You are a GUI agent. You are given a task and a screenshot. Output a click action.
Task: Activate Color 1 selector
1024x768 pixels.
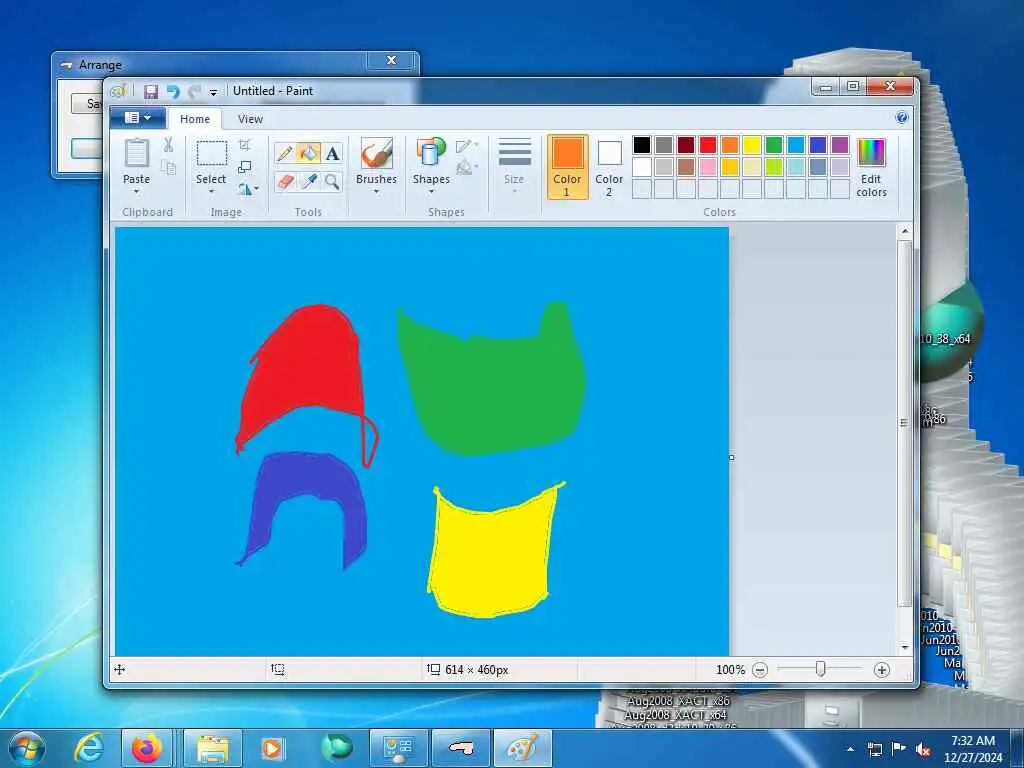coord(567,167)
